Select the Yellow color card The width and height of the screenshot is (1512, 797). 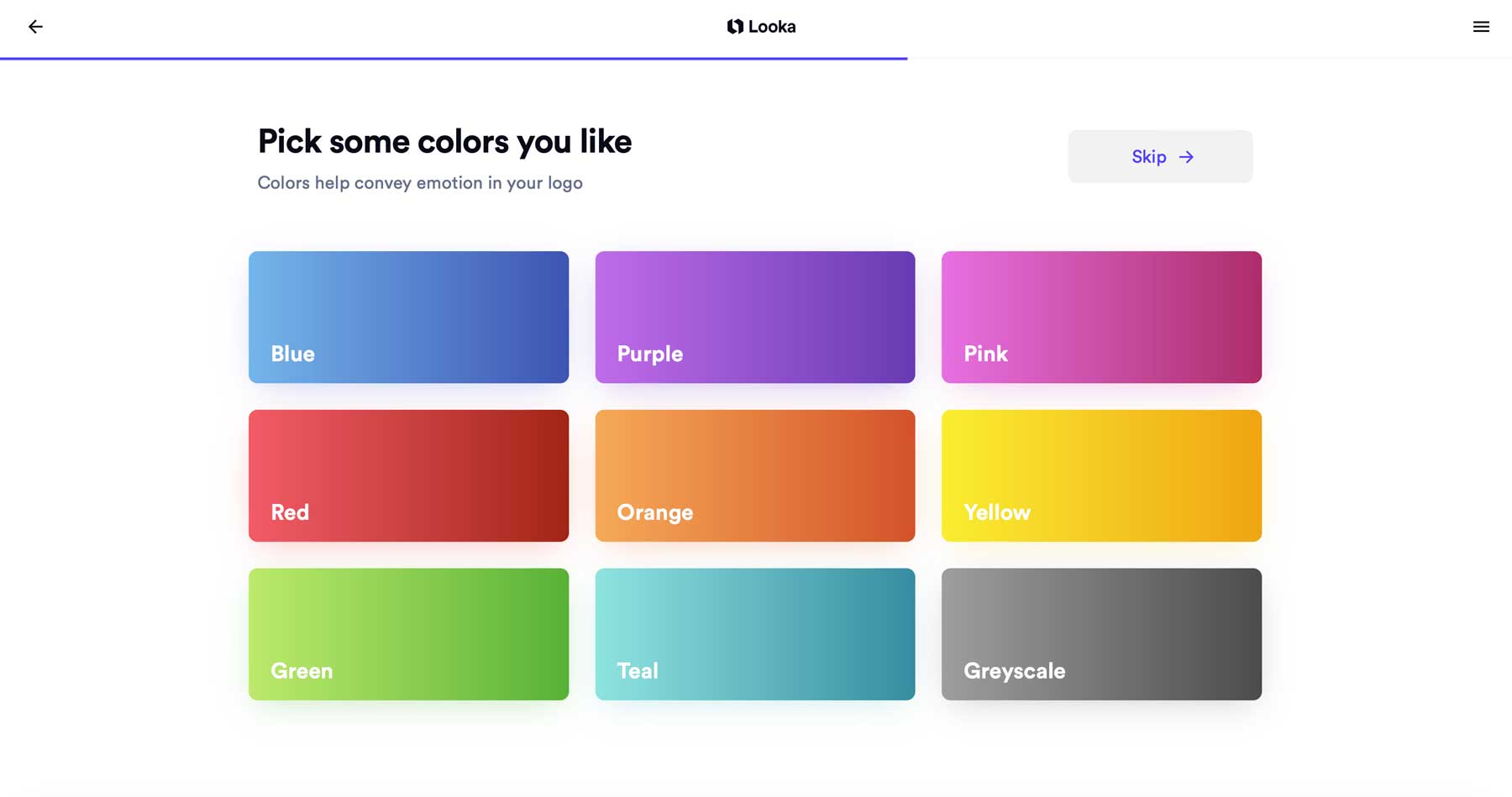1101,475
